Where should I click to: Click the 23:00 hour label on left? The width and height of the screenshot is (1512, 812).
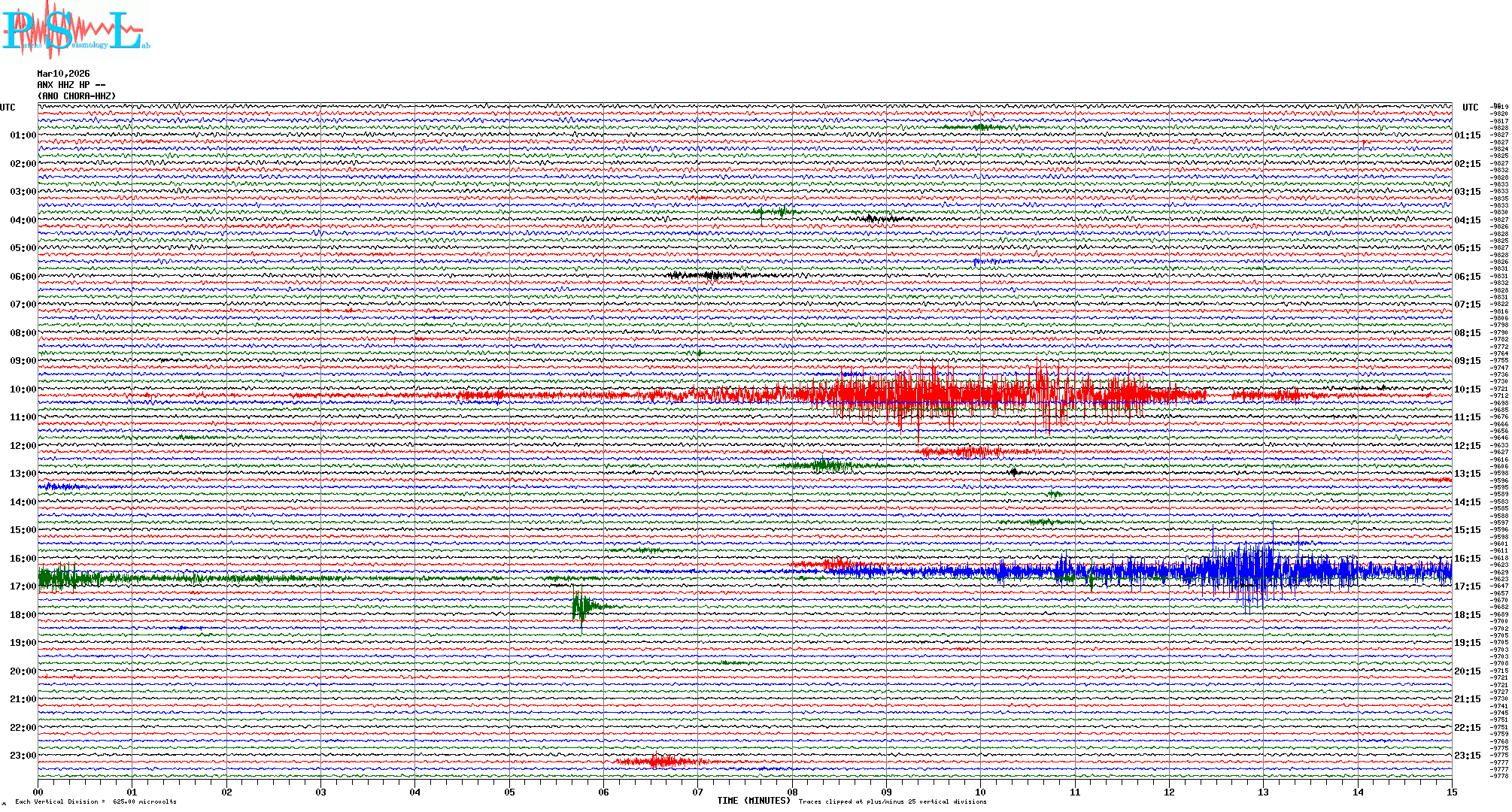[x=23, y=756]
